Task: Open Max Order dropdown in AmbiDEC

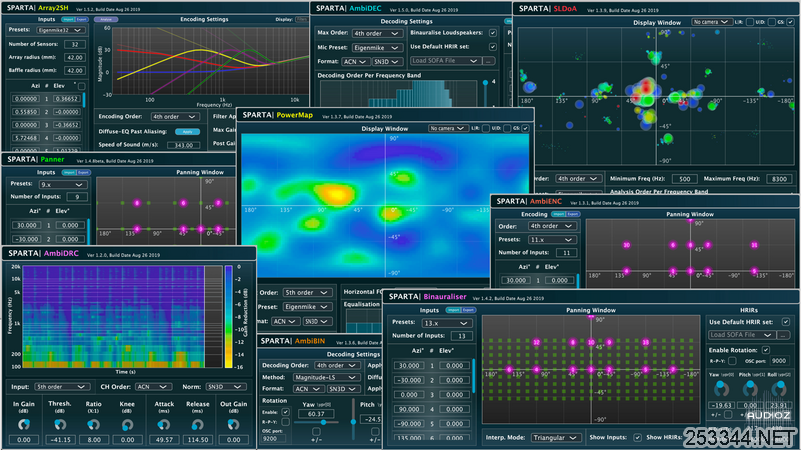Action: pyautogui.click(x=376, y=33)
